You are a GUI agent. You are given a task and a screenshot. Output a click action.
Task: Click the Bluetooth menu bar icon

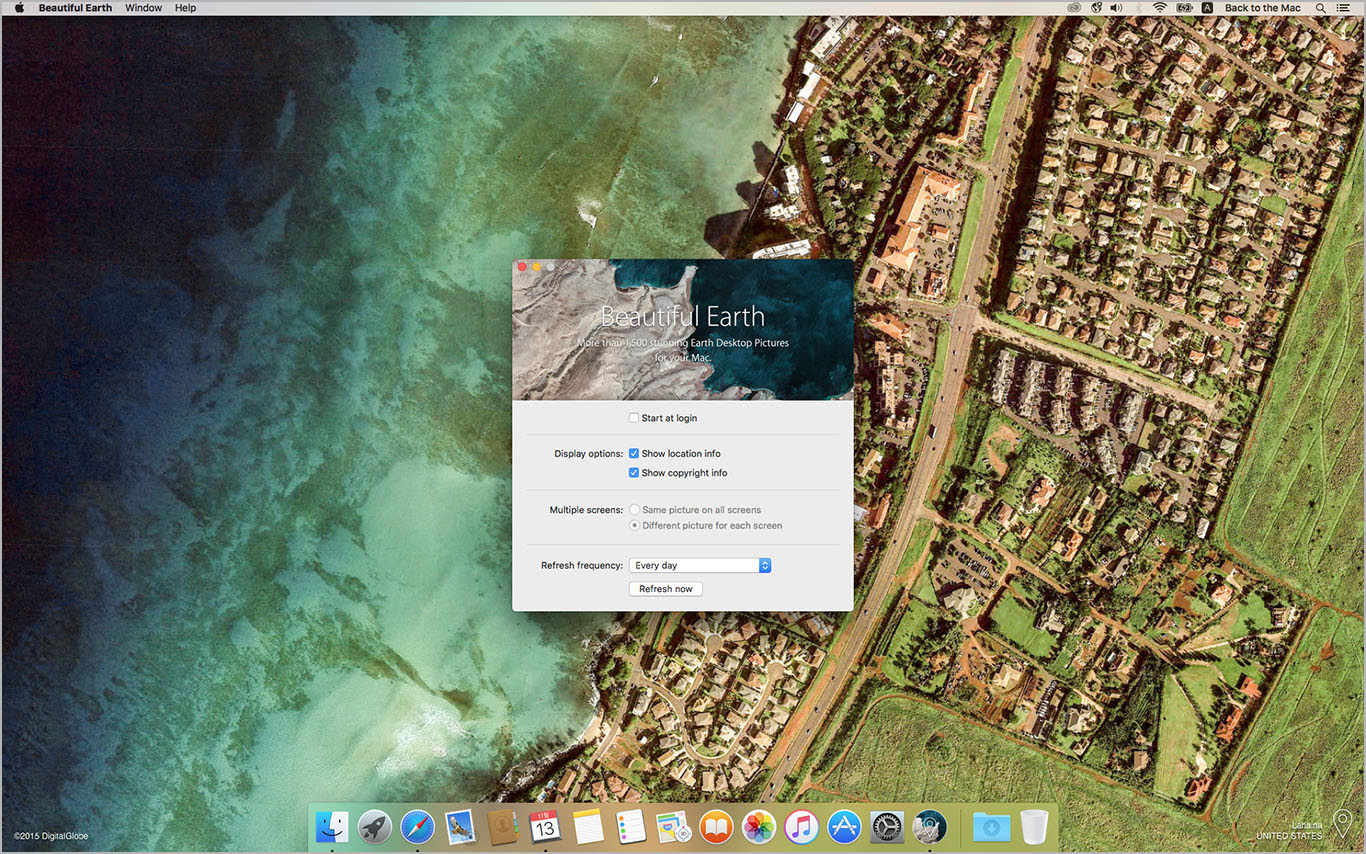click(x=1138, y=8)
